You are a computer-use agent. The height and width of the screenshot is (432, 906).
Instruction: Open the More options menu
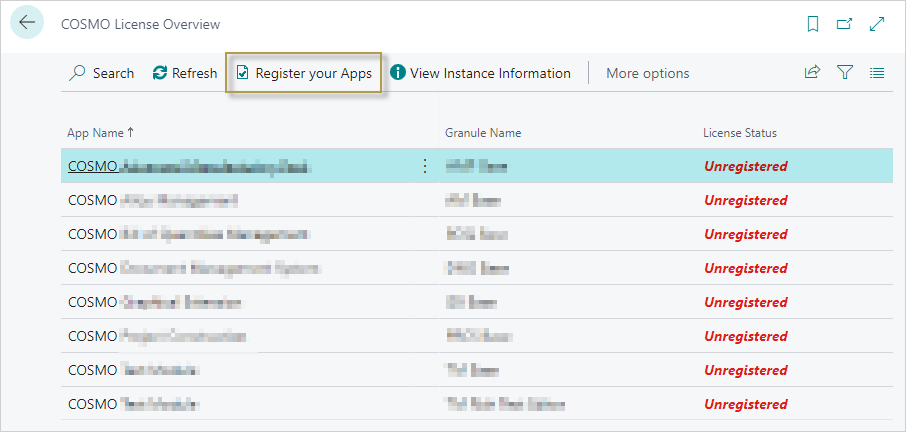[647, 73]
